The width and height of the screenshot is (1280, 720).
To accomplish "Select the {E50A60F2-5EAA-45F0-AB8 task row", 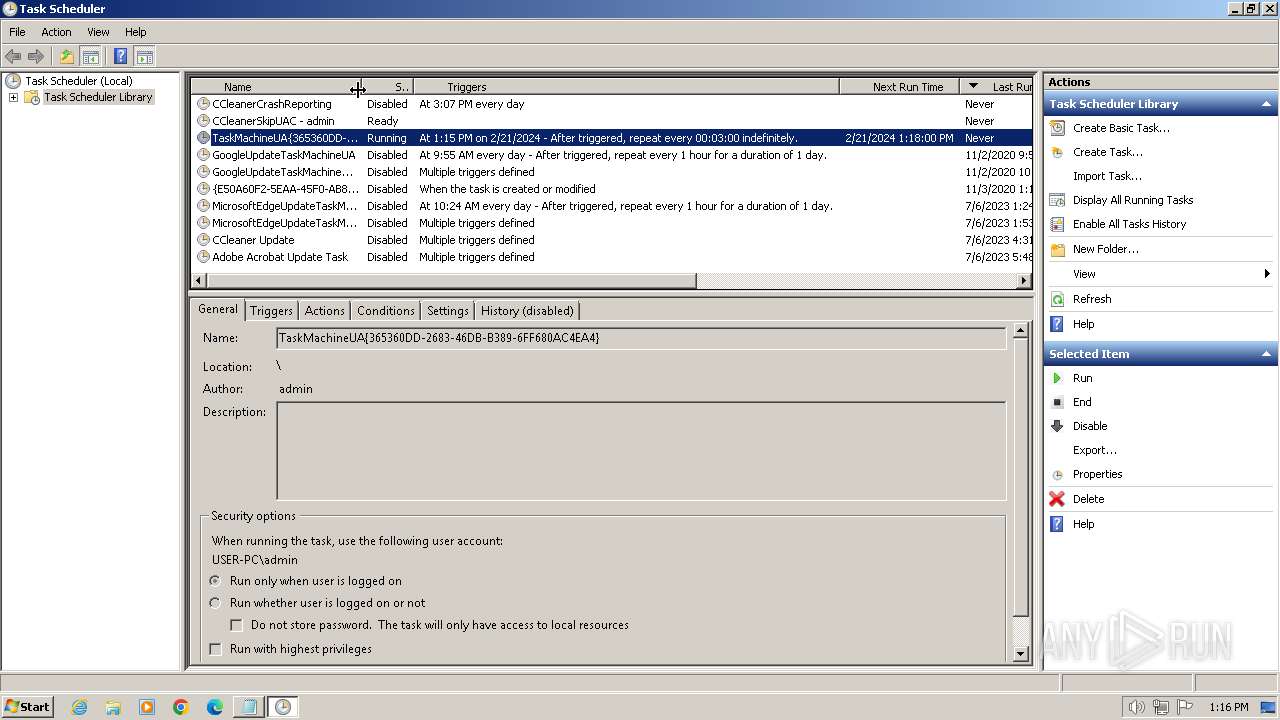I will 611,189.
